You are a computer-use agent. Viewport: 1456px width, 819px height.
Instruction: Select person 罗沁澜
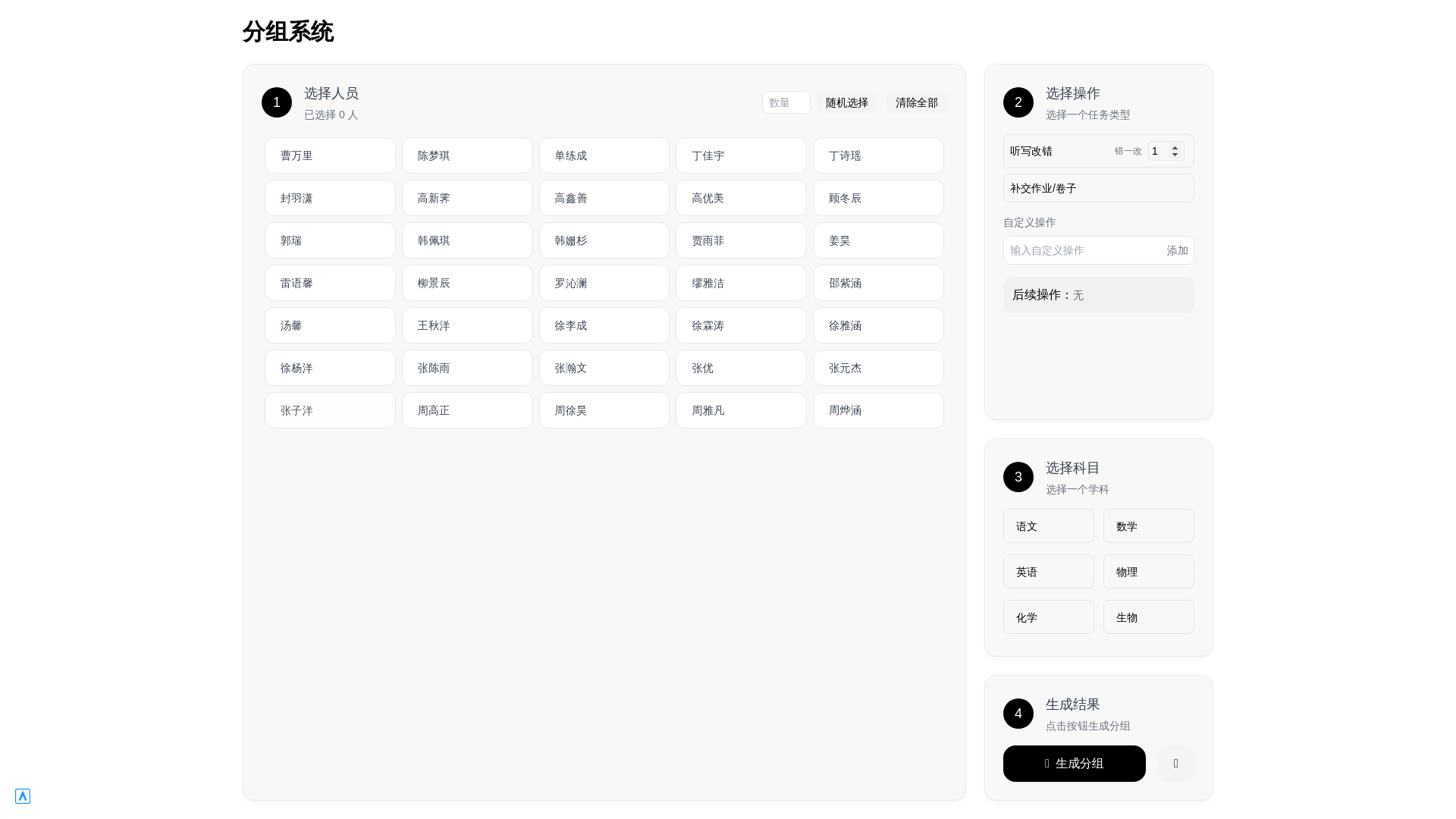pos(604,283)
